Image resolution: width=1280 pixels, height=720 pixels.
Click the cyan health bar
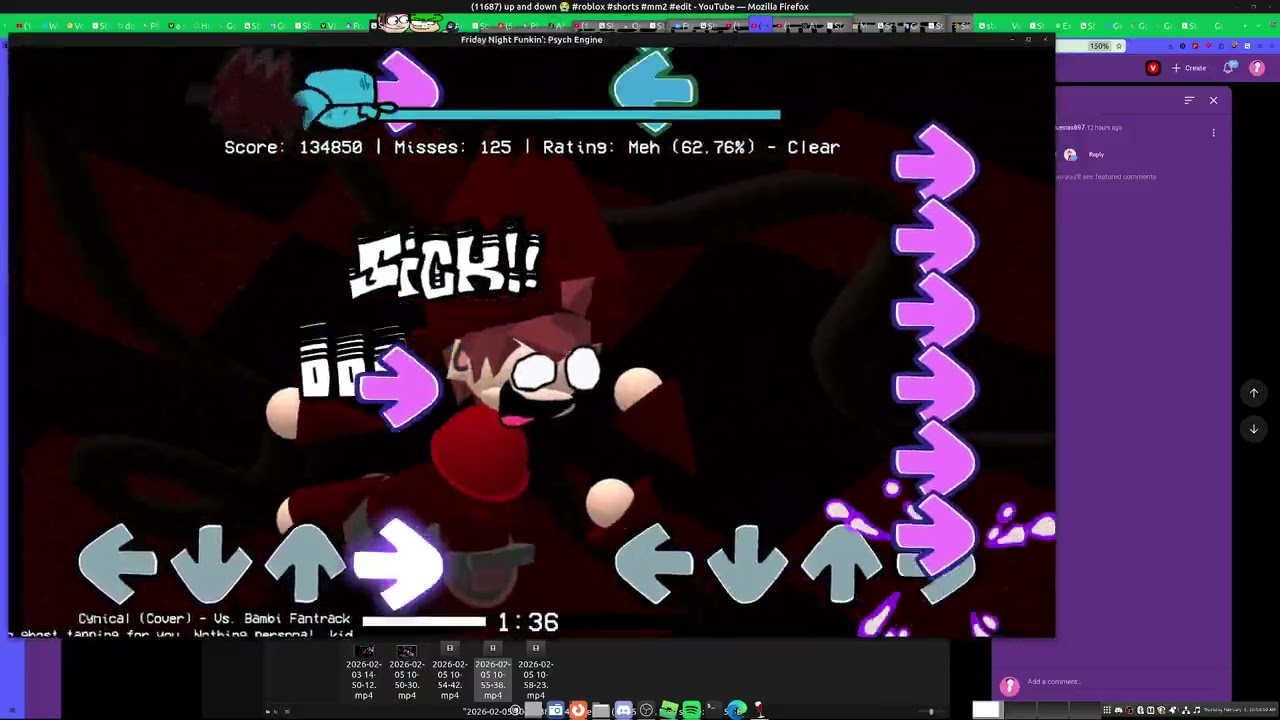578,115
